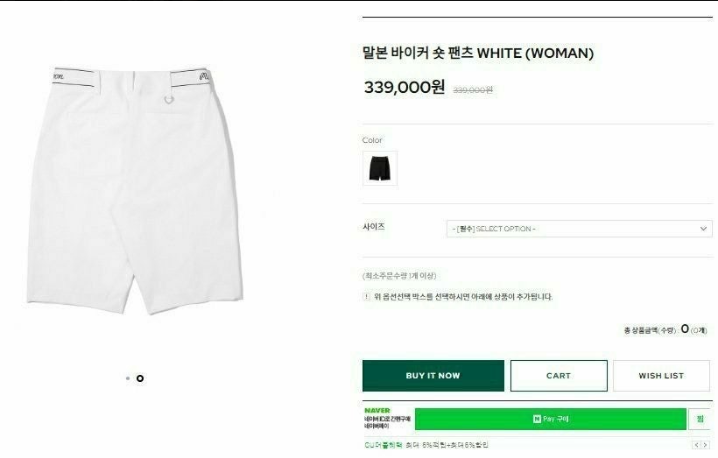Open the white shorts product image

[135, 190]
